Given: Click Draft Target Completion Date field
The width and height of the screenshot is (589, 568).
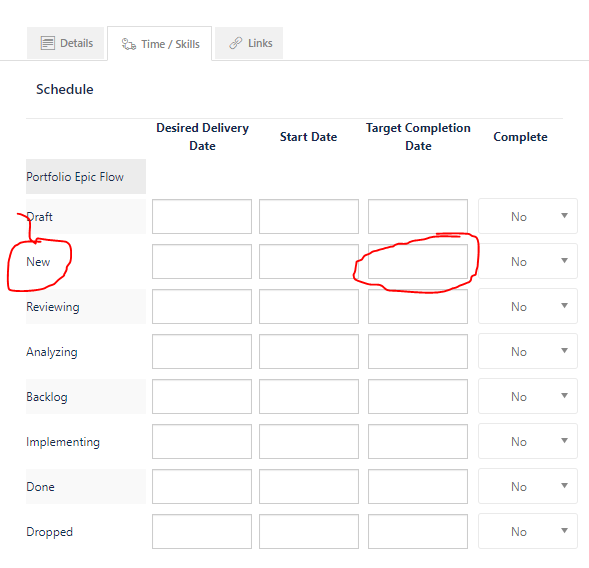Looking at the screenshot, I should [x=418, y=216].
